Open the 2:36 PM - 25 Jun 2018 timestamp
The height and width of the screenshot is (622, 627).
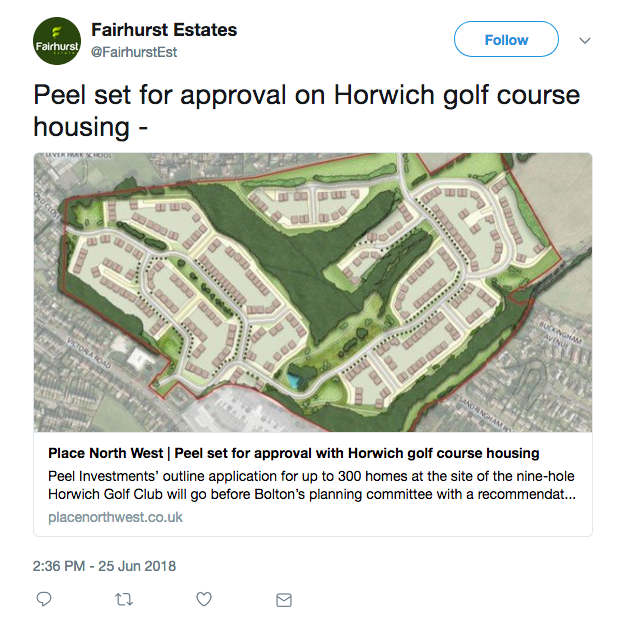tap(106, 566)
